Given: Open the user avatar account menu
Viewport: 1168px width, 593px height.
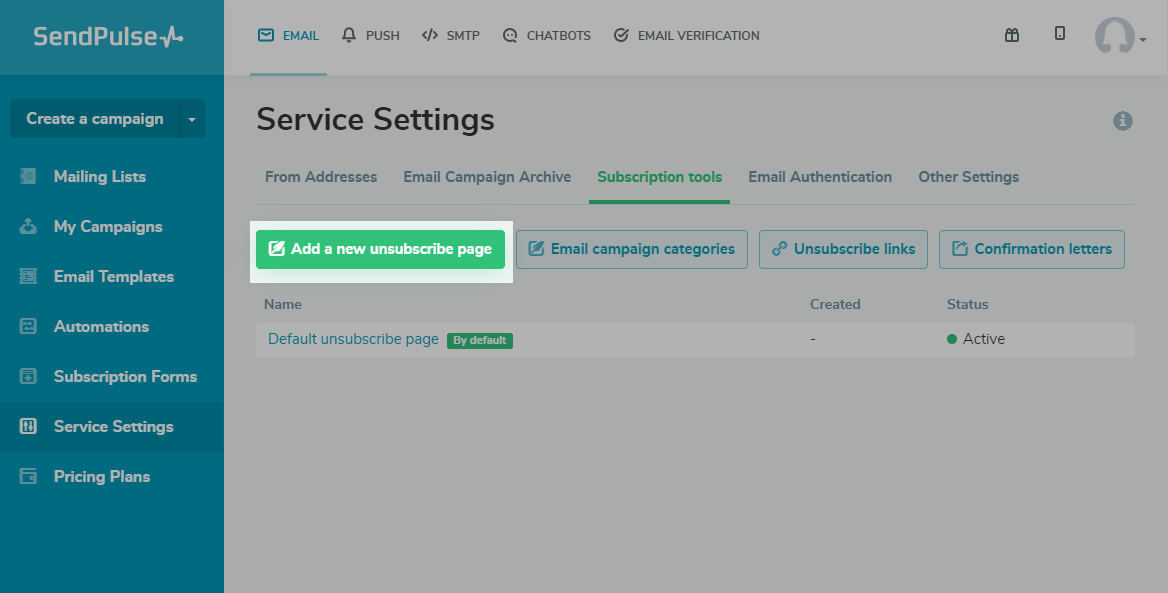Looking at the screenshot, I should 1119,37.
